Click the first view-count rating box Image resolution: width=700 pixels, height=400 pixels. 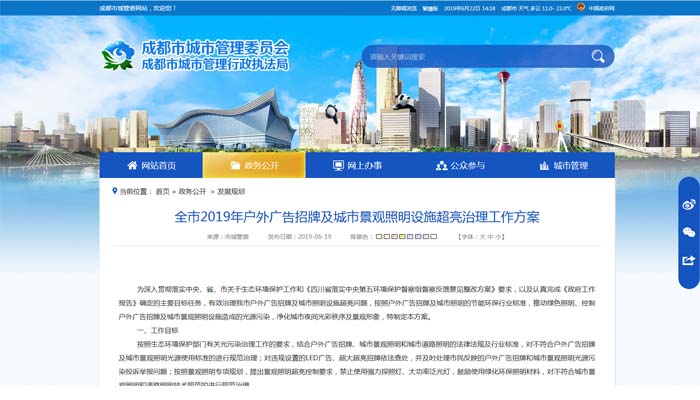pyautogui.click(x=378, y=237)
